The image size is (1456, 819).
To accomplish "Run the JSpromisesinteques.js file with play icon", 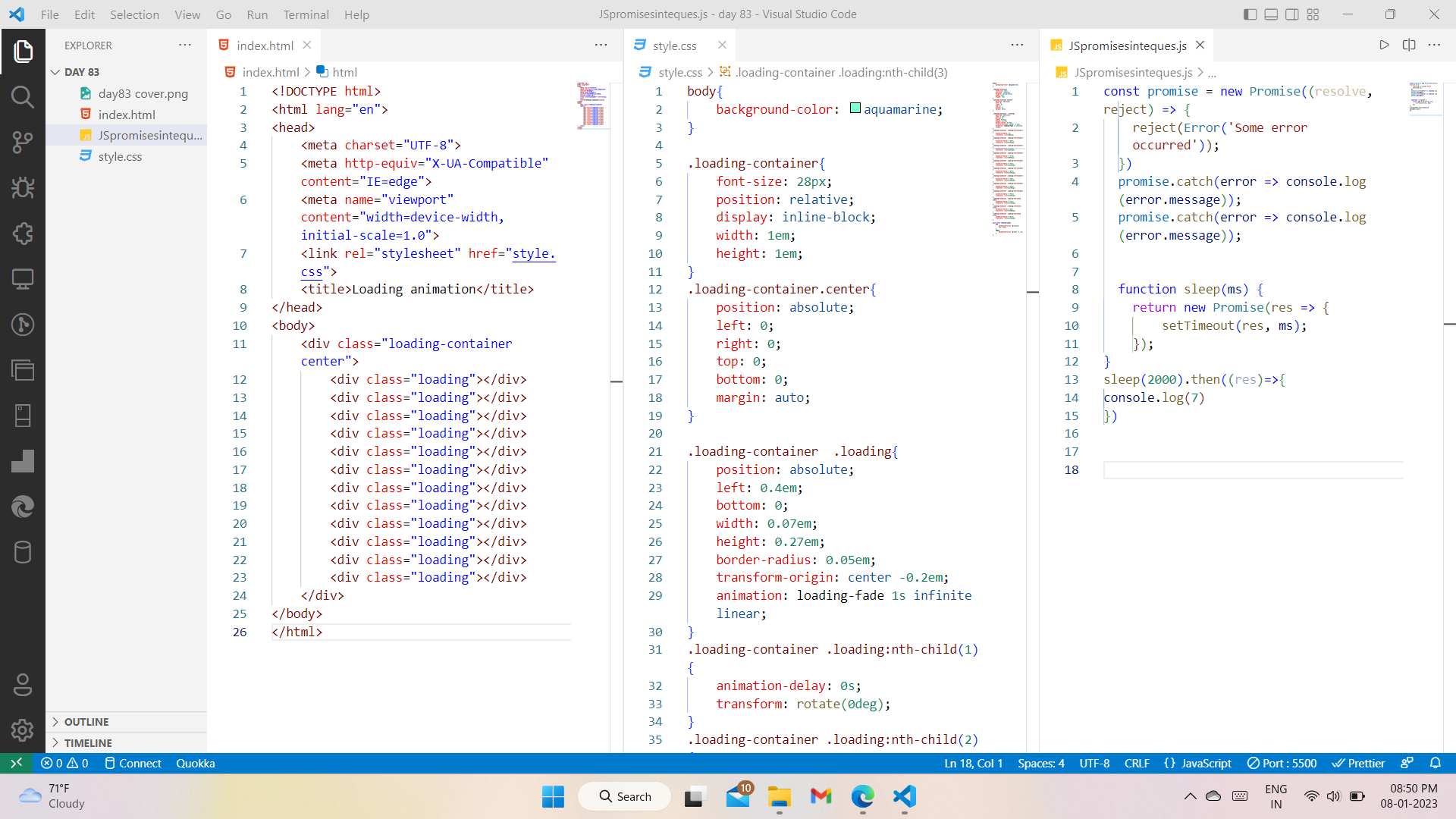I will point(1384,45).
